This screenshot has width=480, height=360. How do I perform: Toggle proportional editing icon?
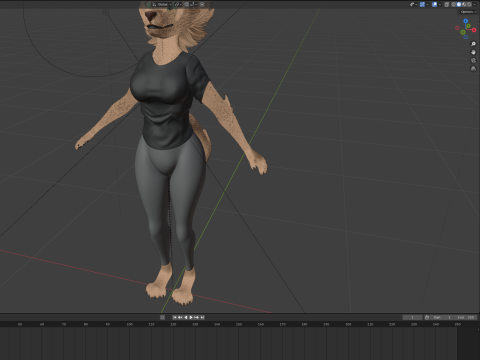click(202, 4)
